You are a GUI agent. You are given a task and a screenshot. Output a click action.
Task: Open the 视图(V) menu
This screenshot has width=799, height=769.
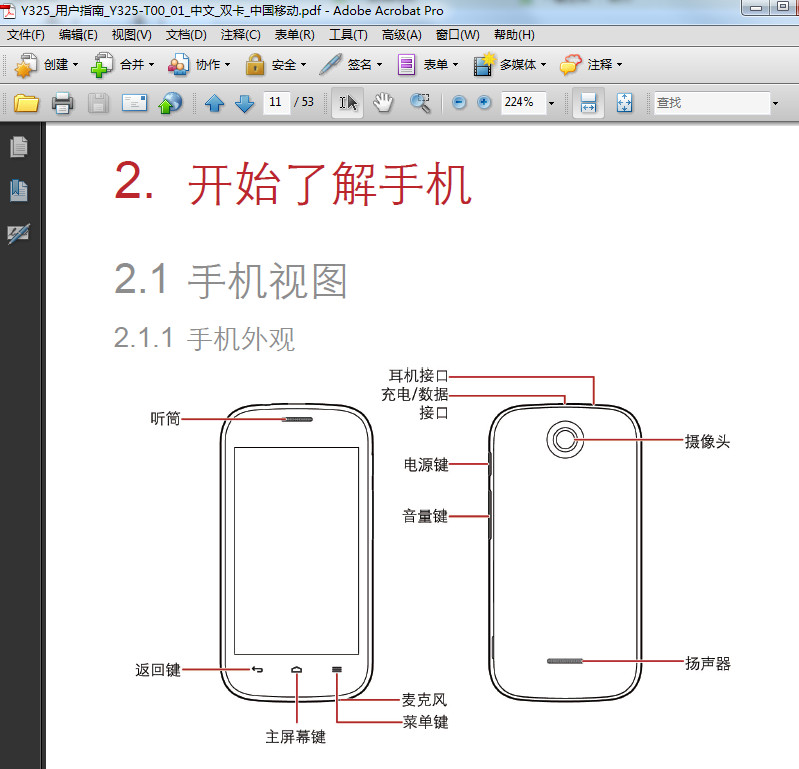click(x=131, y=35)
